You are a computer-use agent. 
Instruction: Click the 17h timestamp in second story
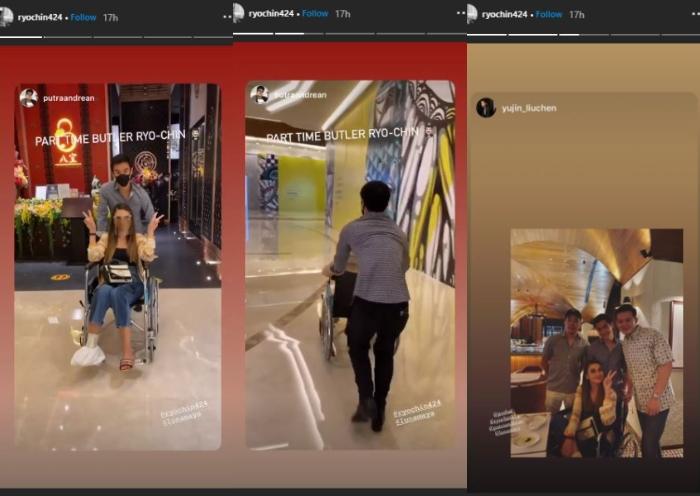(x=342, y=14)
